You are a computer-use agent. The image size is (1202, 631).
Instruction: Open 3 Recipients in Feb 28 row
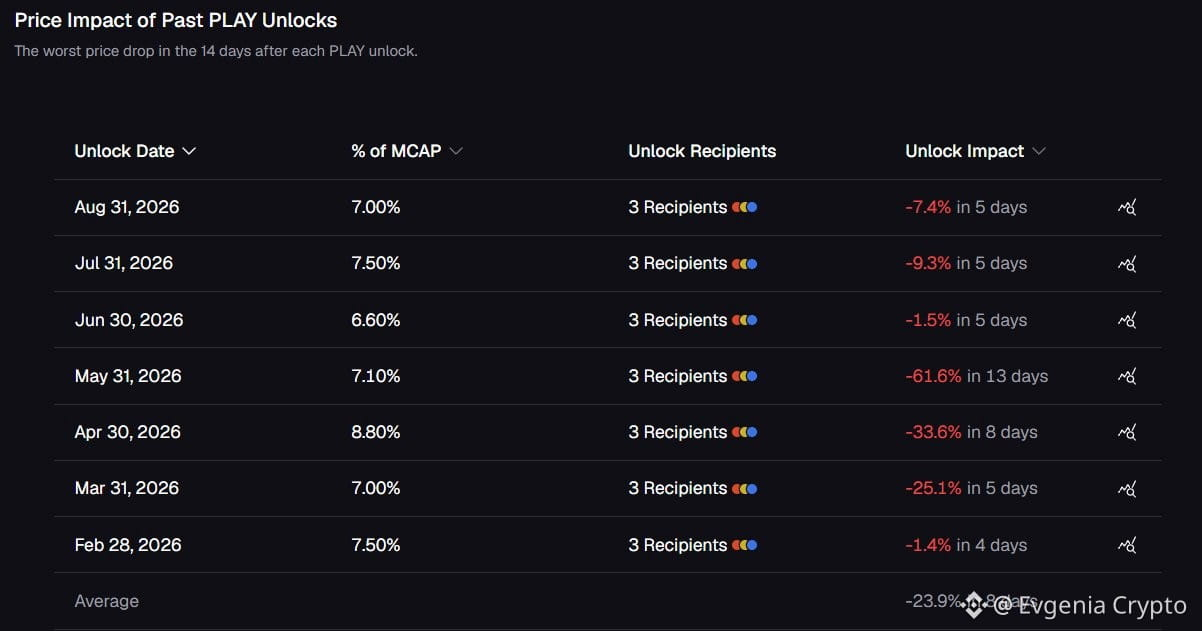(677, 545)
